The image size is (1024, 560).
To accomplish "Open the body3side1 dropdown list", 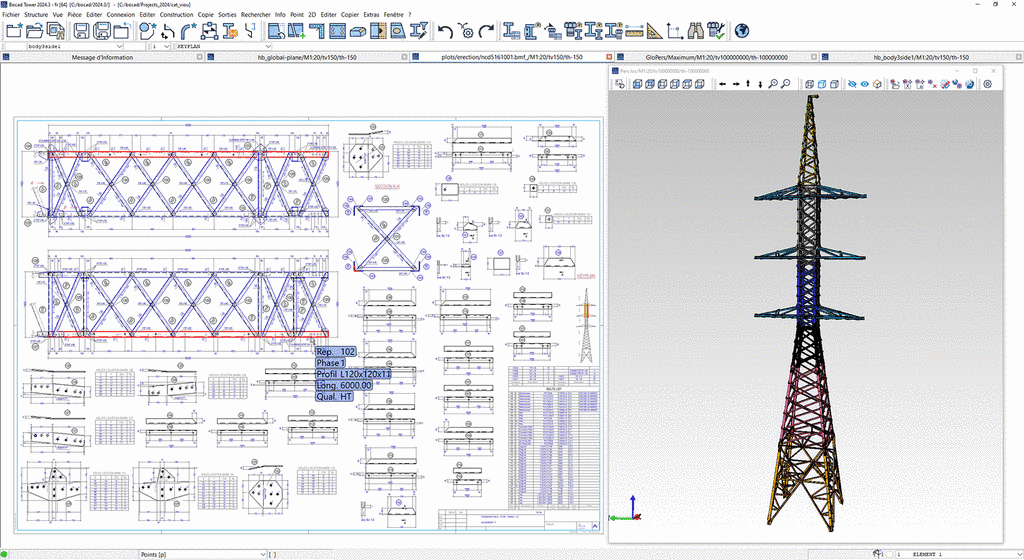I will tap(121, 46).
